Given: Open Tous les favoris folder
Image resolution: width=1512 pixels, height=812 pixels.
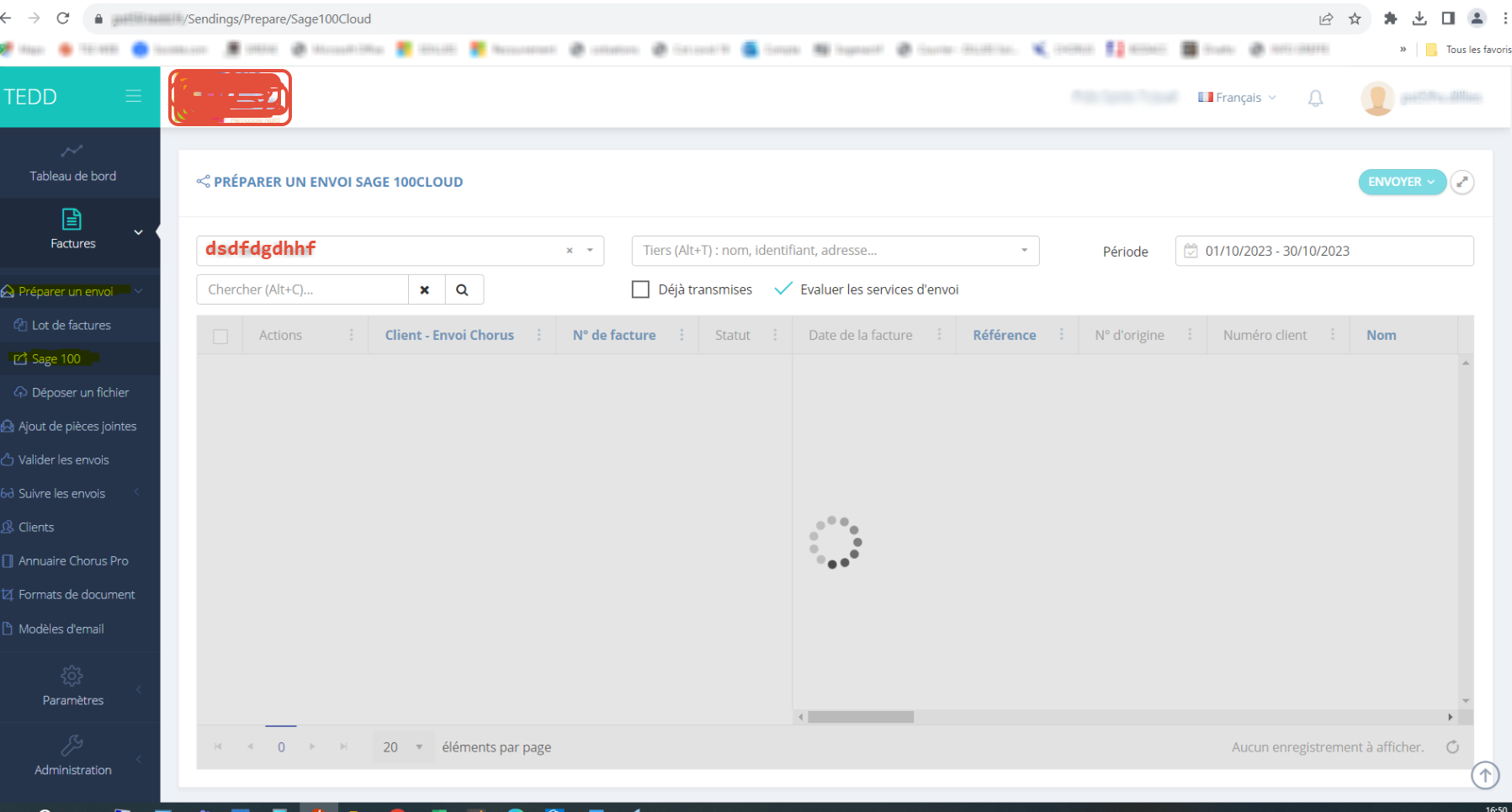Looking at the screenshot, I should (x=1469, y=50).
